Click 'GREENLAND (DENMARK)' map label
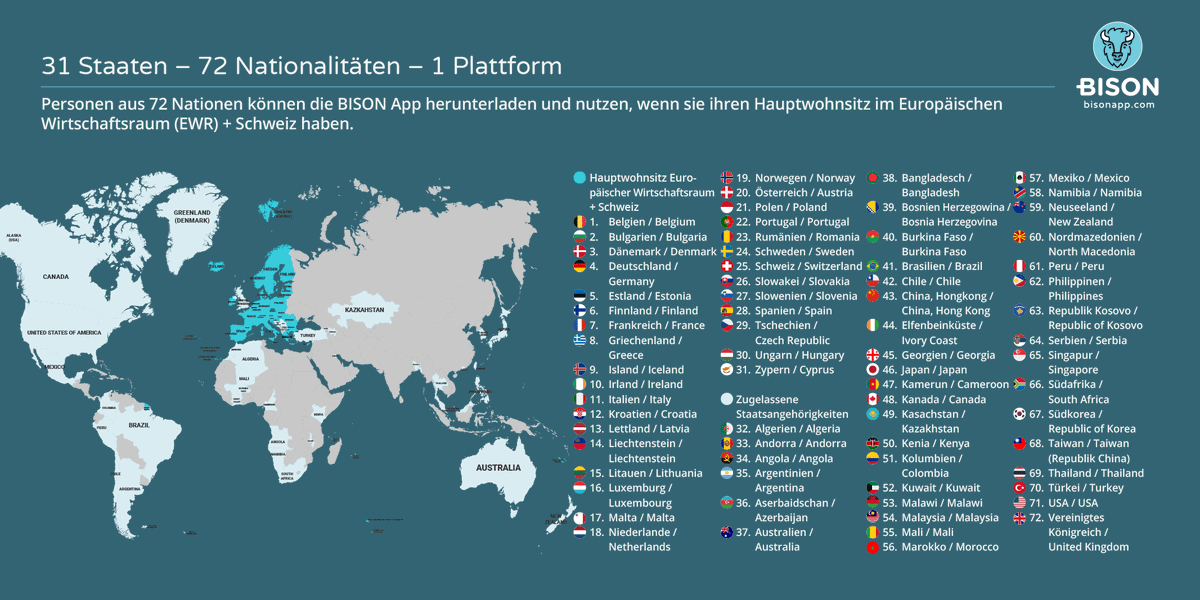 tap(192, 216)
